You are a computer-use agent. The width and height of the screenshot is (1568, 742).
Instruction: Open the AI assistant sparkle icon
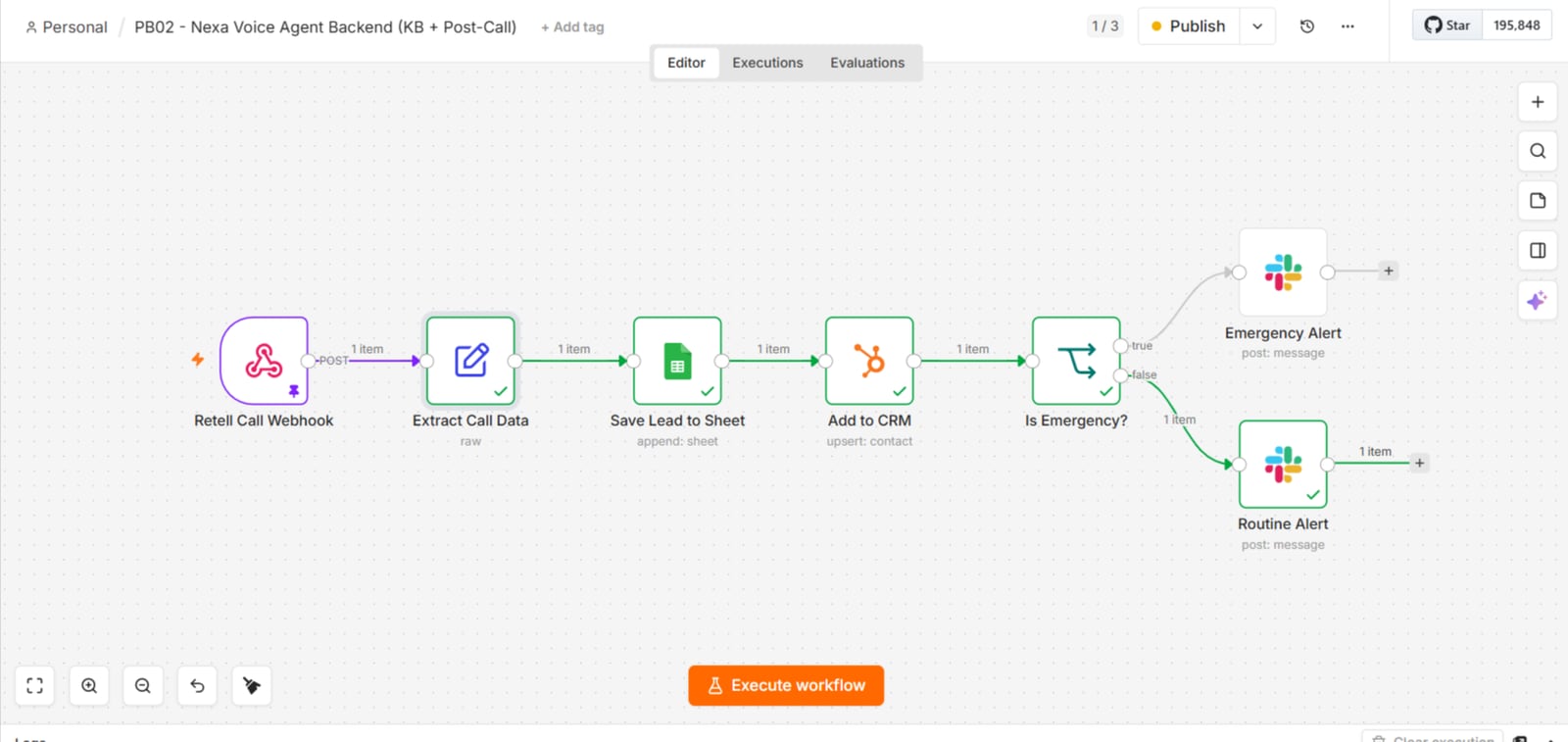(1538, 300)
